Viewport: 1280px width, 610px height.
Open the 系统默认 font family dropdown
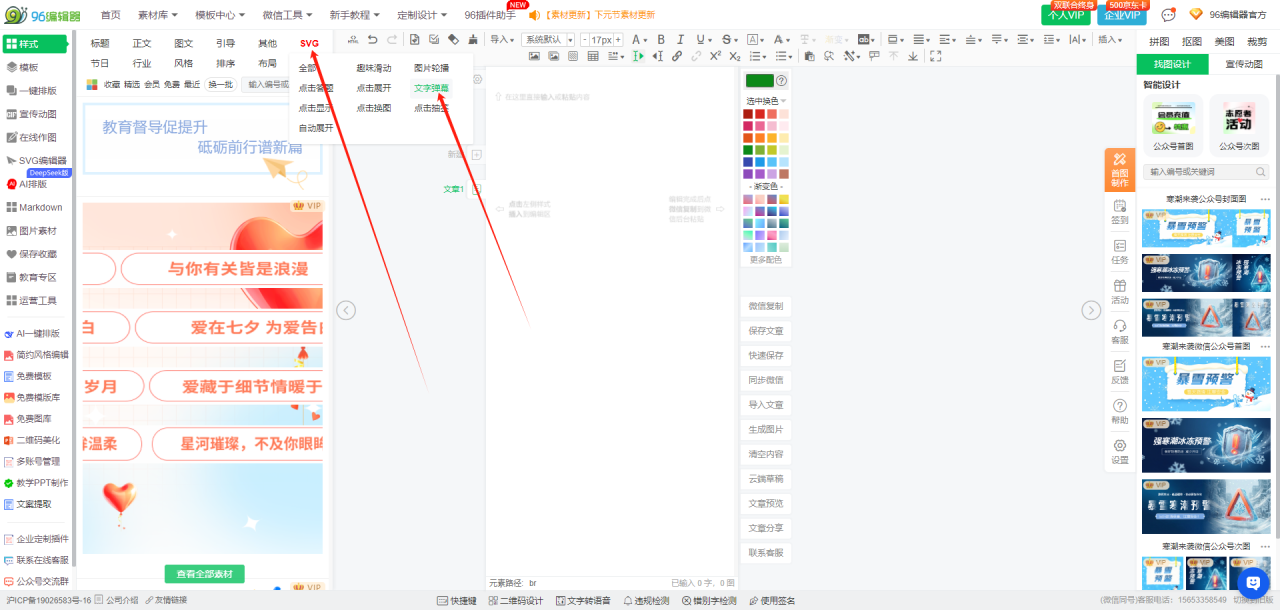548,40
